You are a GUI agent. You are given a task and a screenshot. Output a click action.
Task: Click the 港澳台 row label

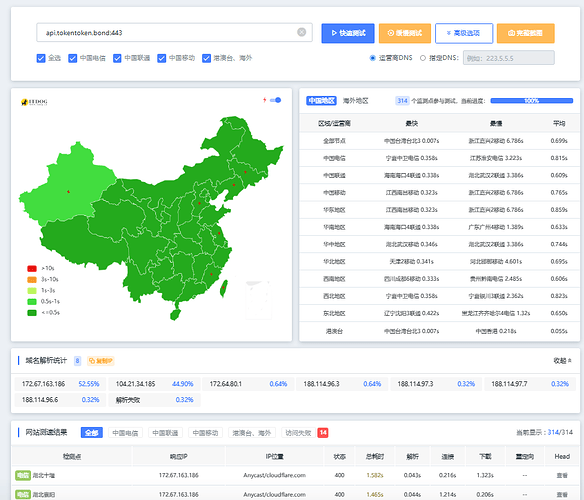(334, 331)
